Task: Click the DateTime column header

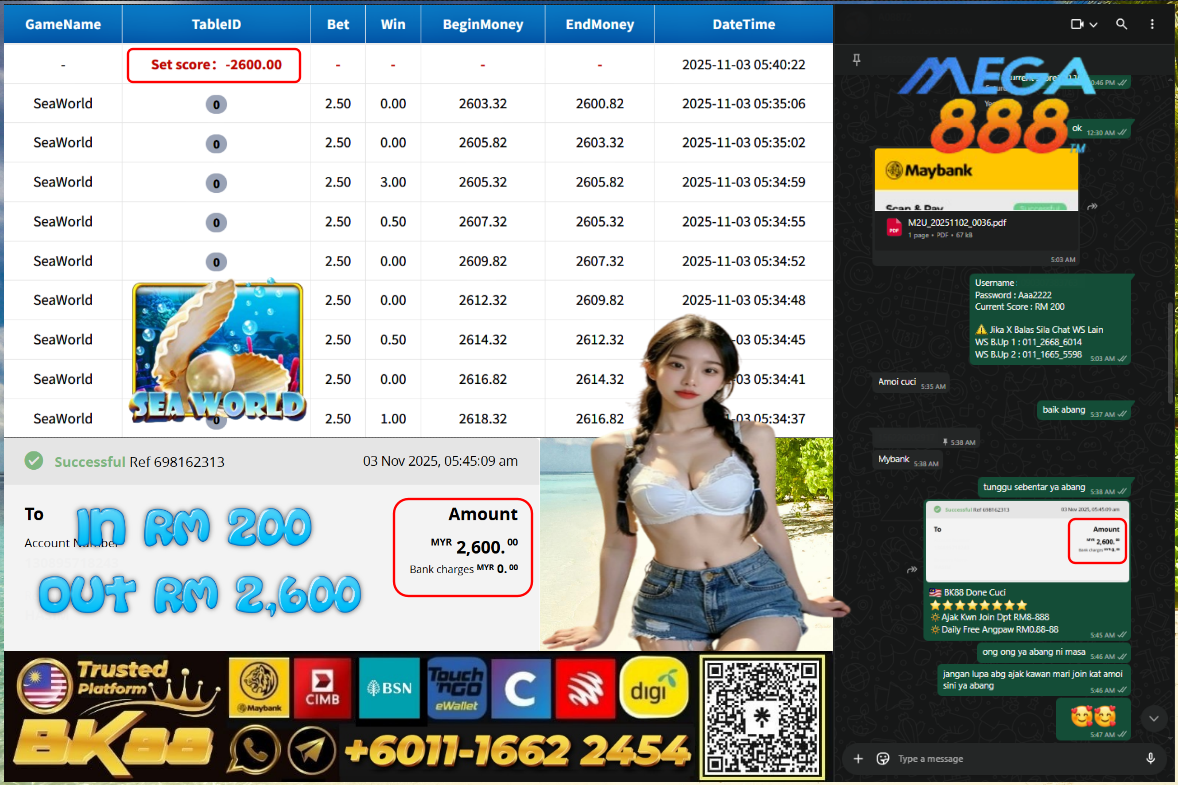Action: click(x=743, y=24)
